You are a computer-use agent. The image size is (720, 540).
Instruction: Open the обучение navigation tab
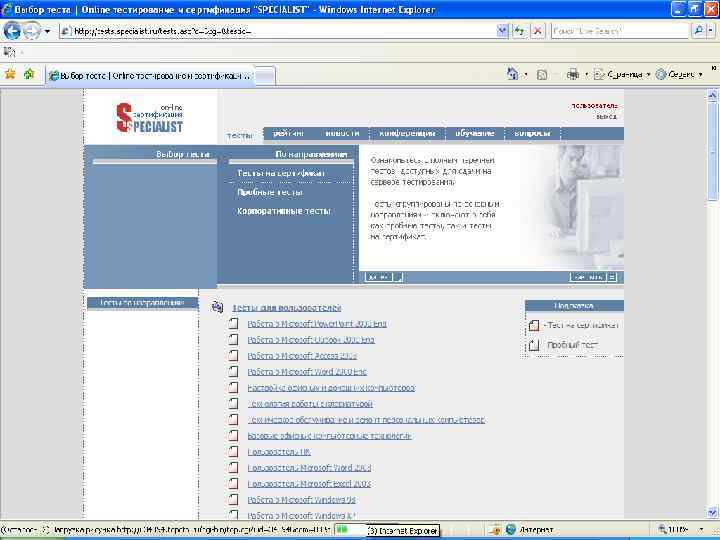point(475,133)
